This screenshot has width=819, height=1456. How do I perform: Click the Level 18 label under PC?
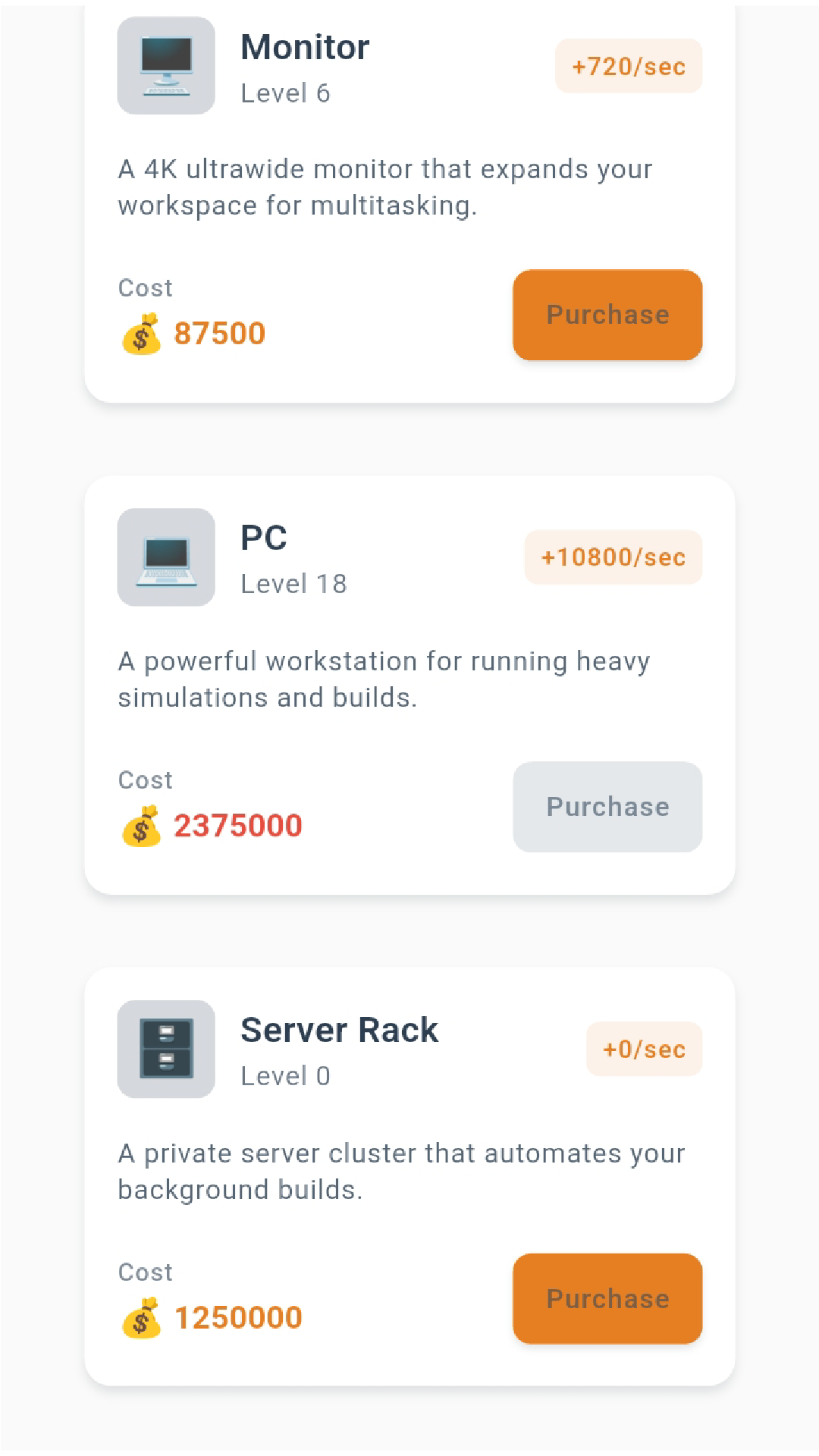[x=293, y=584]
